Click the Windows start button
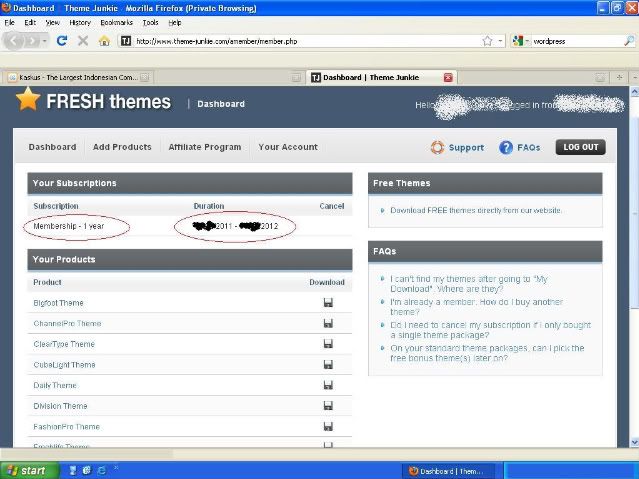 [29, 470]
